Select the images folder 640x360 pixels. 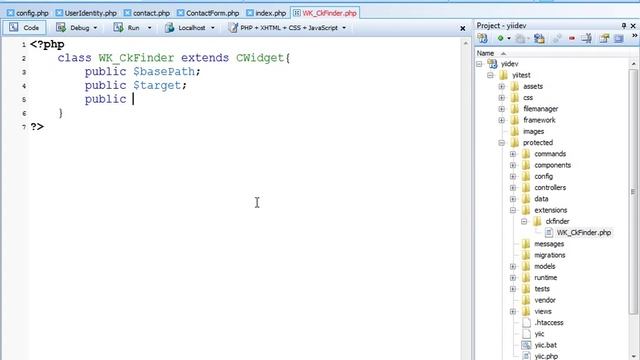[533, 131]
